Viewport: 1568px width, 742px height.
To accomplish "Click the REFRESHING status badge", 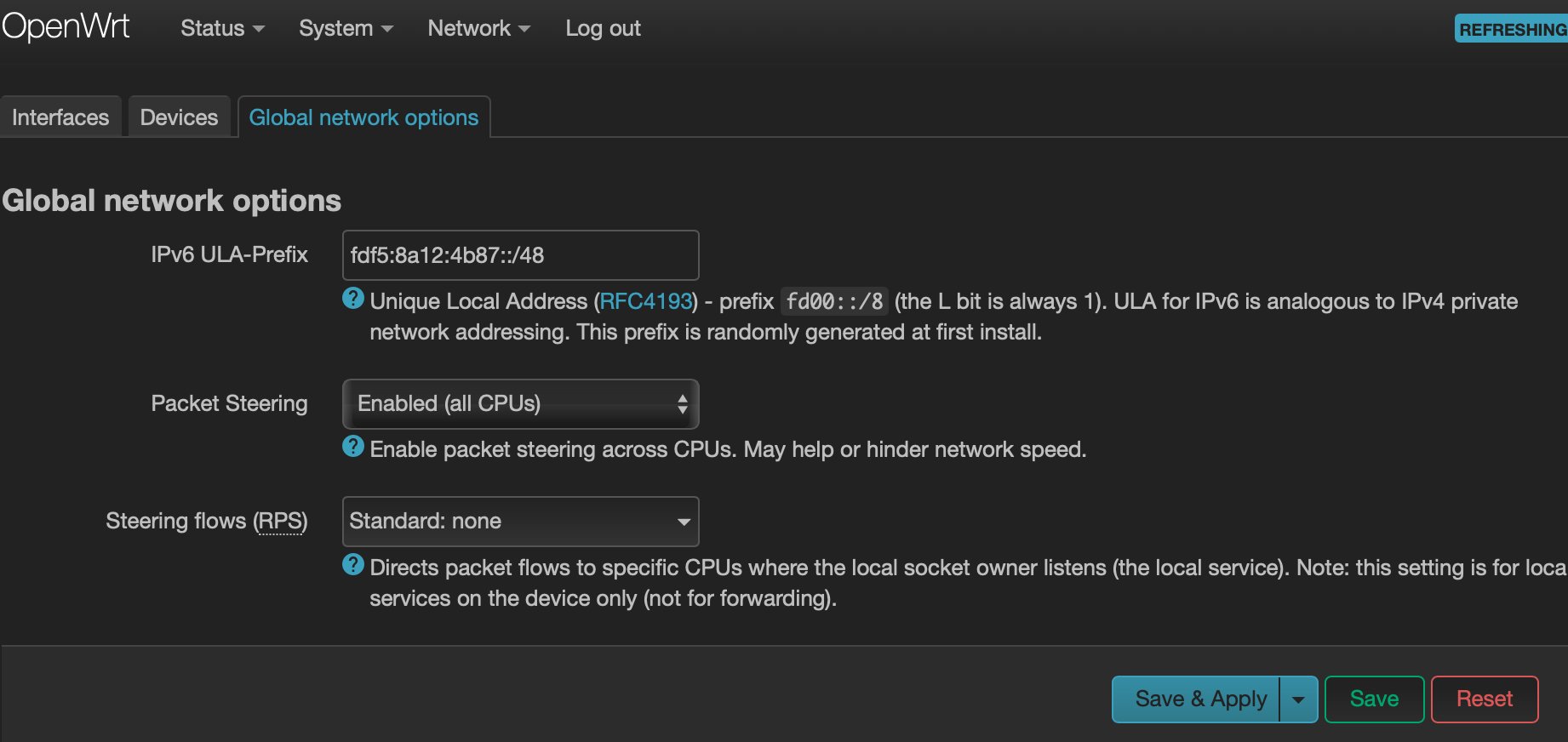I will (1511, 29).
